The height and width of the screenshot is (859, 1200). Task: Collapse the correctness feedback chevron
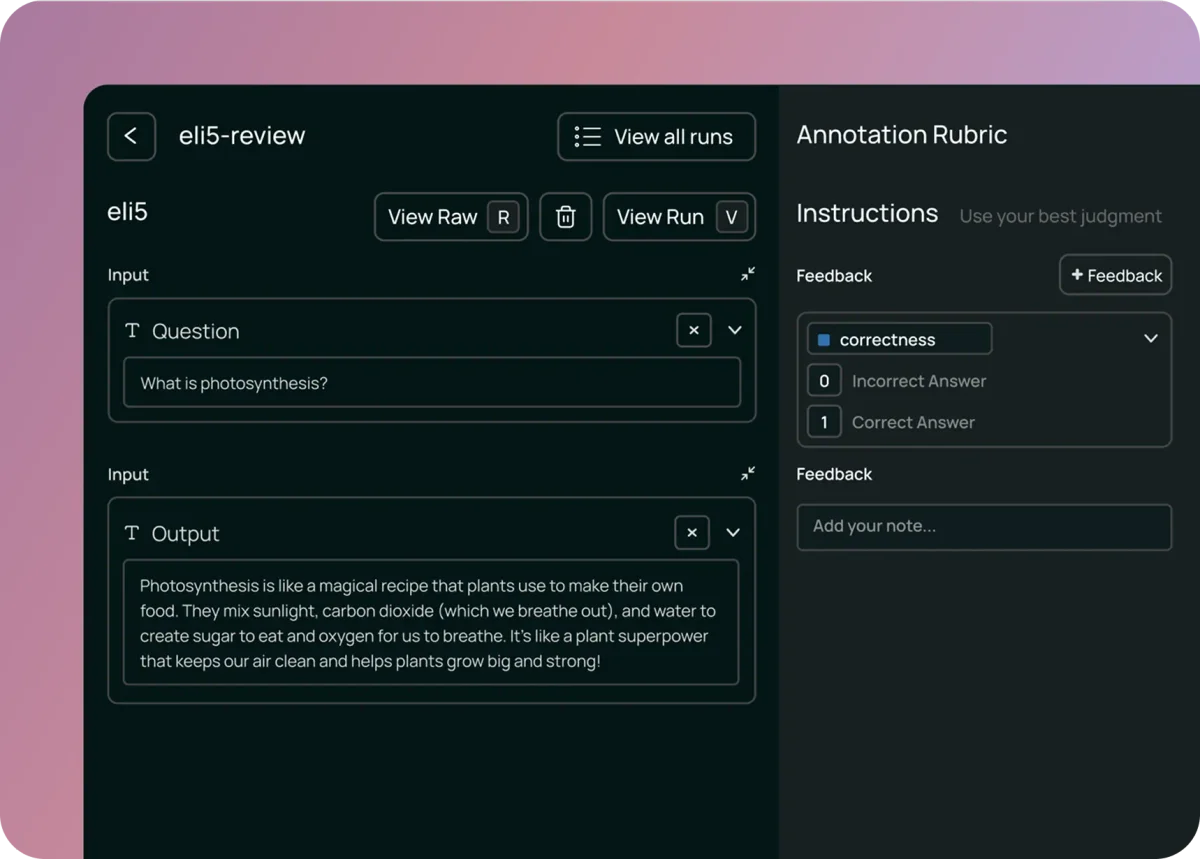(1150, 339)
